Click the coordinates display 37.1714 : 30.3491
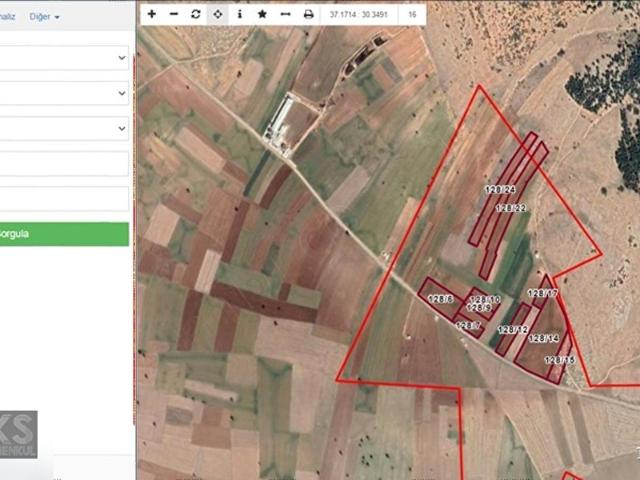 coord(358,15)
